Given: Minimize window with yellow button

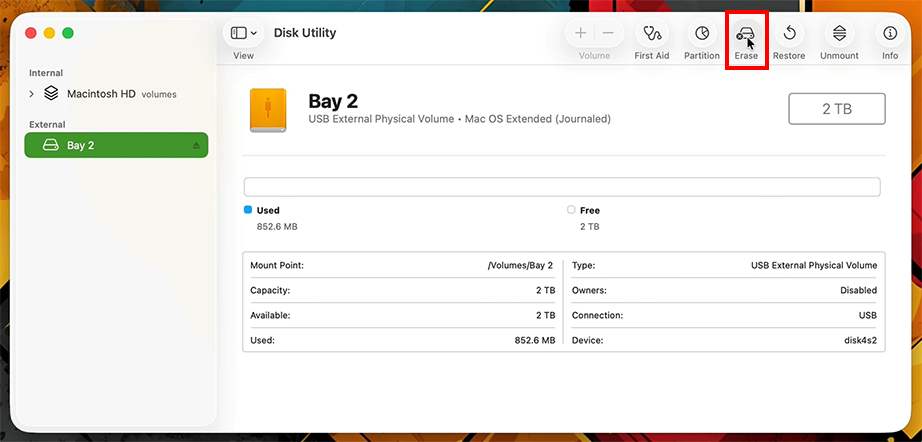Looking at the screenshot, I should tap(49, 34).
